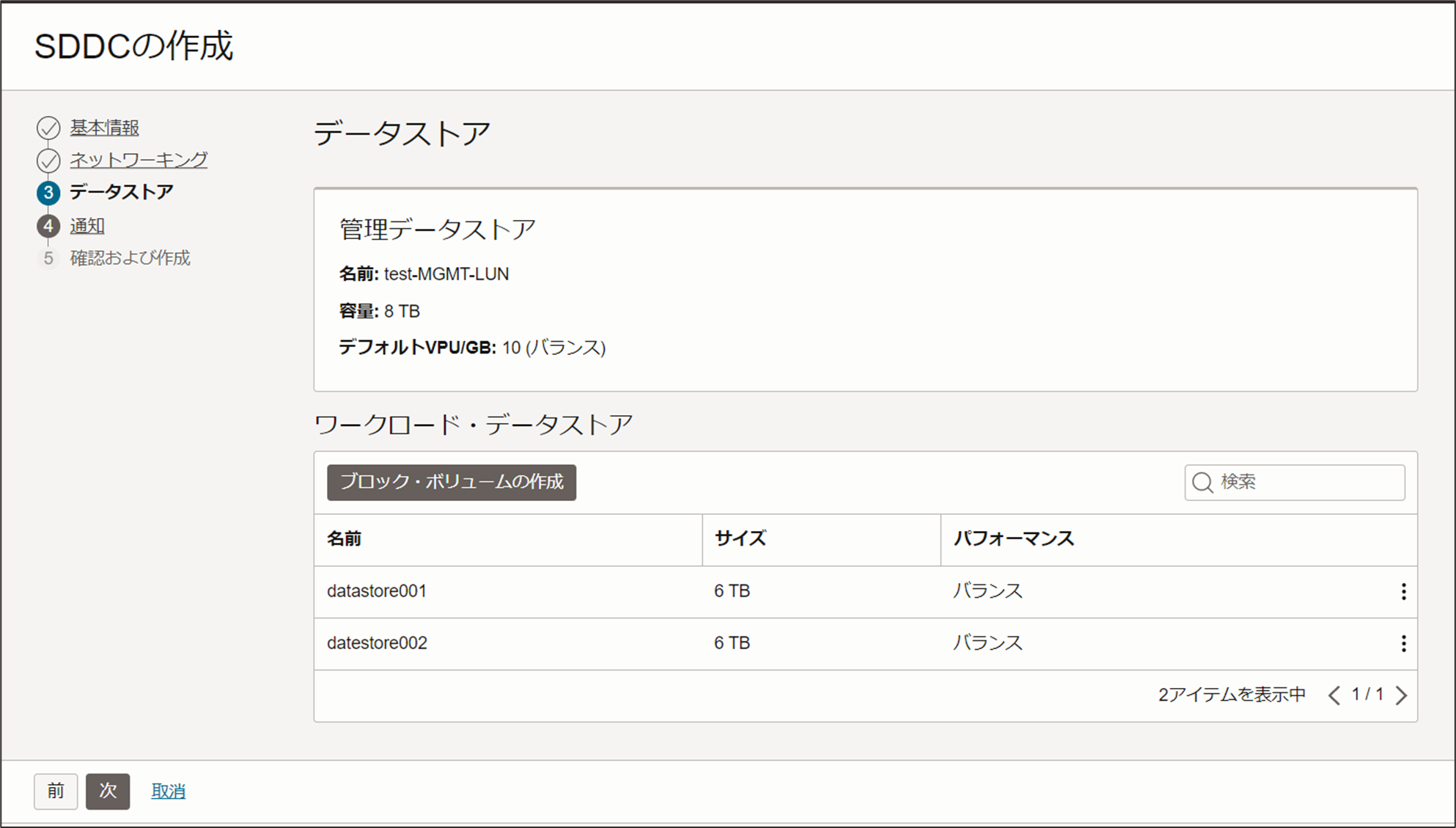This screenshot has height=828, width=1456.
Task: Go to next page of datastores
Action: (1401, 695)
